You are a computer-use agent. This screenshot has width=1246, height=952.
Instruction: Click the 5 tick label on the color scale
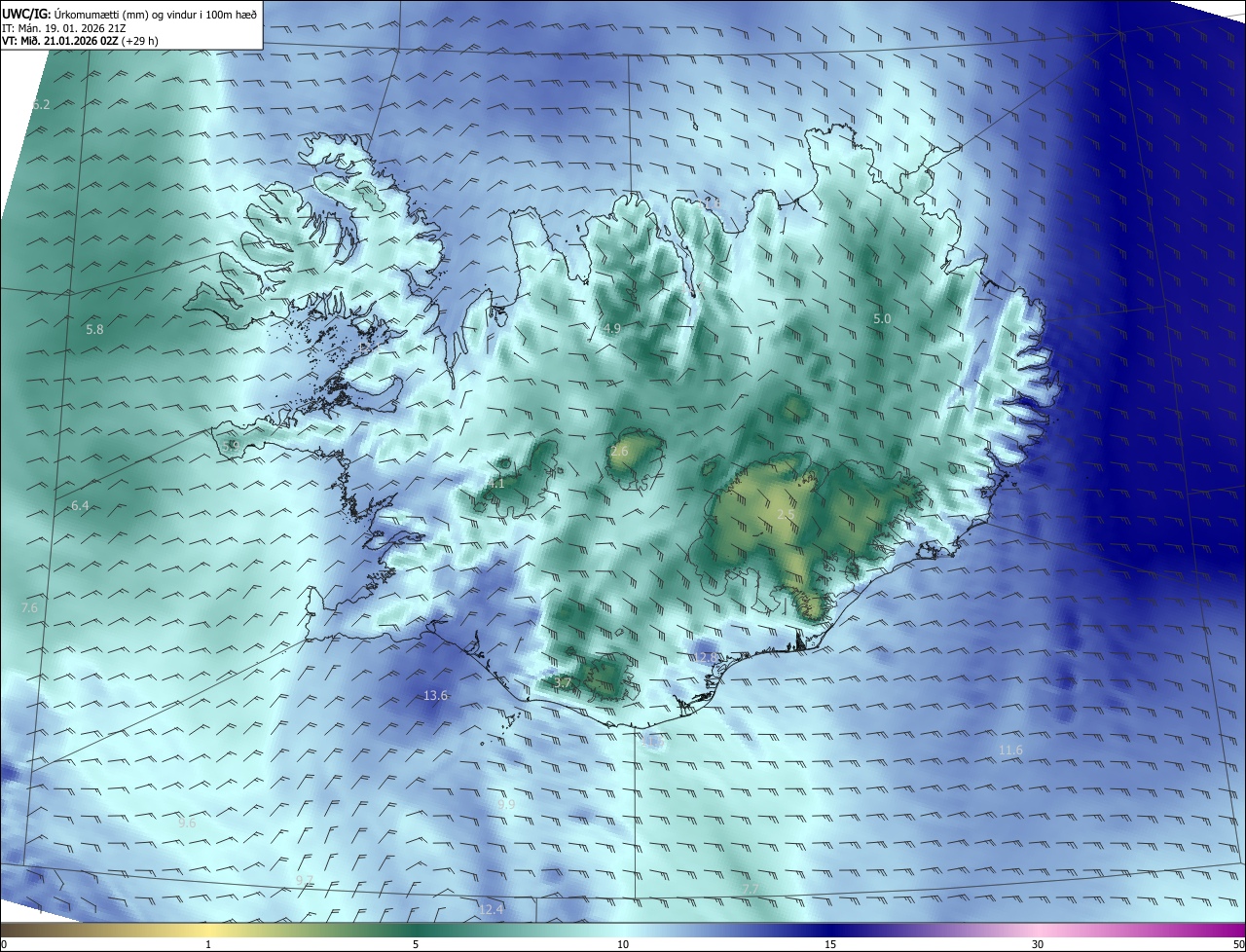[x=416, y=944]
